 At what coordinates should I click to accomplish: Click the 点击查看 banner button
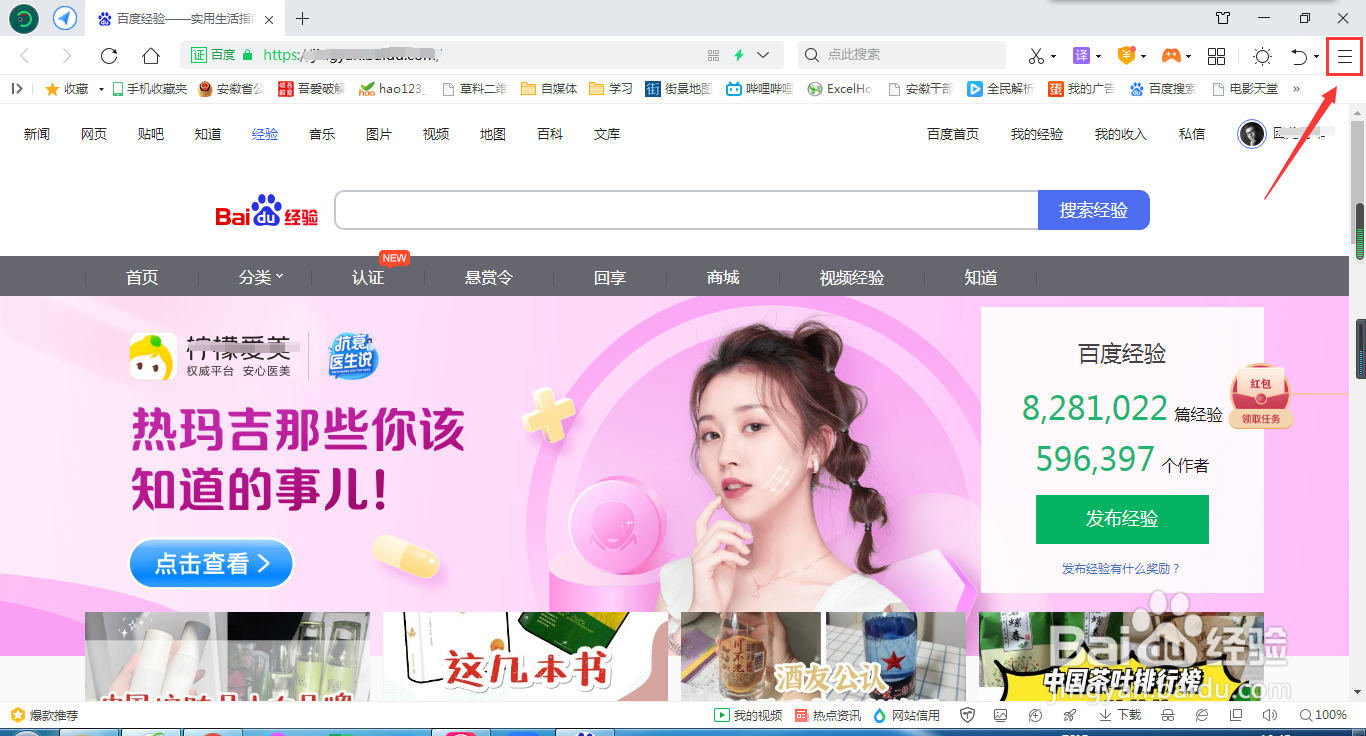point(211,564)
